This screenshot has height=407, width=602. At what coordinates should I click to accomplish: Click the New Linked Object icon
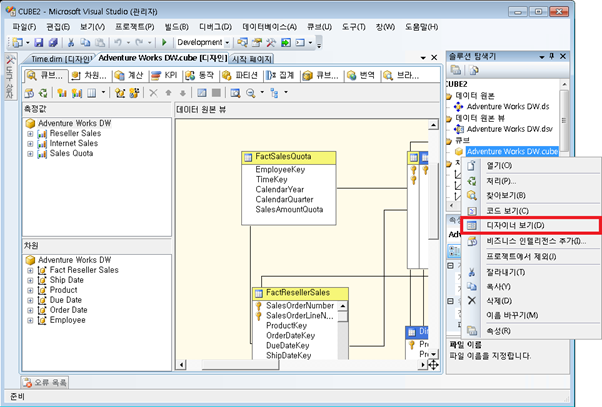pyautogui.click(x=134, y=93)
